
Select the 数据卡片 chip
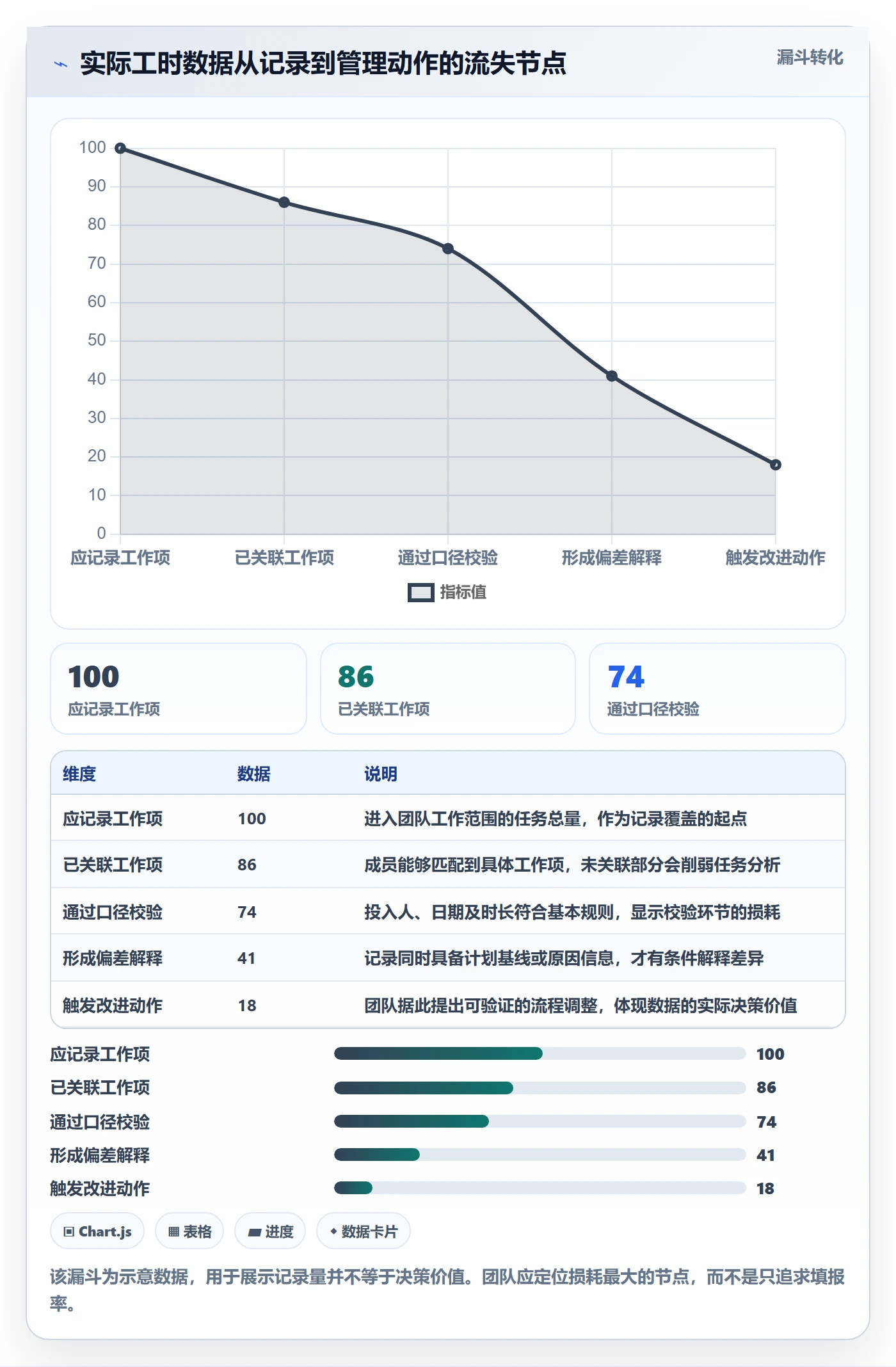coord(364,1231)
